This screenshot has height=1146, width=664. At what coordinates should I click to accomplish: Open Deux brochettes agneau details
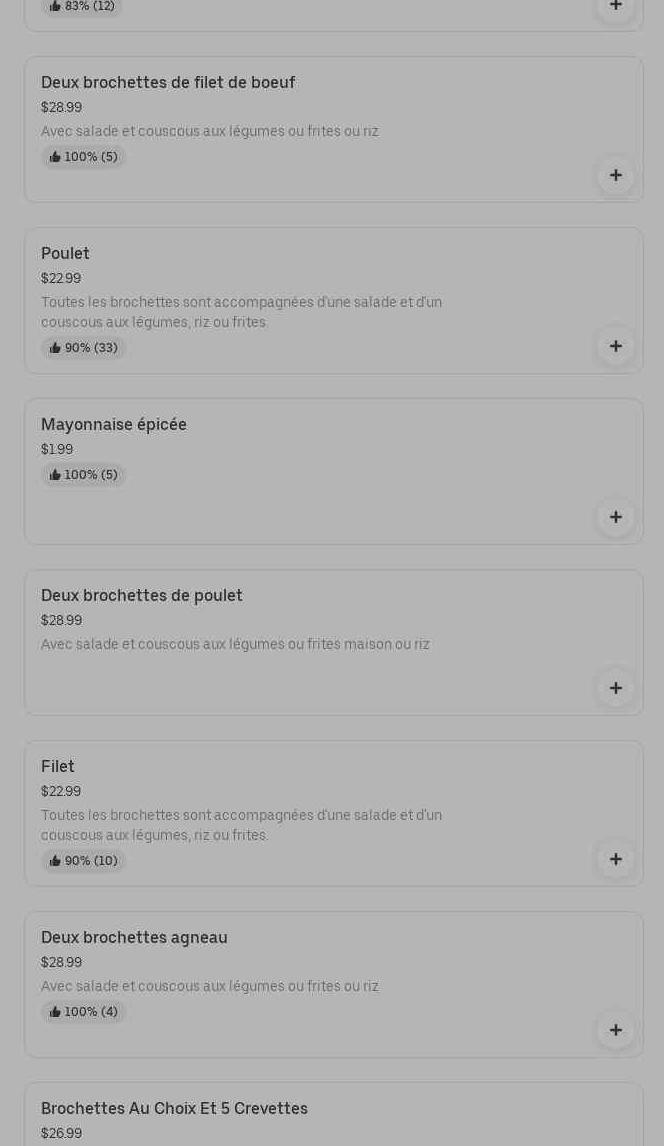click(134, 938)
